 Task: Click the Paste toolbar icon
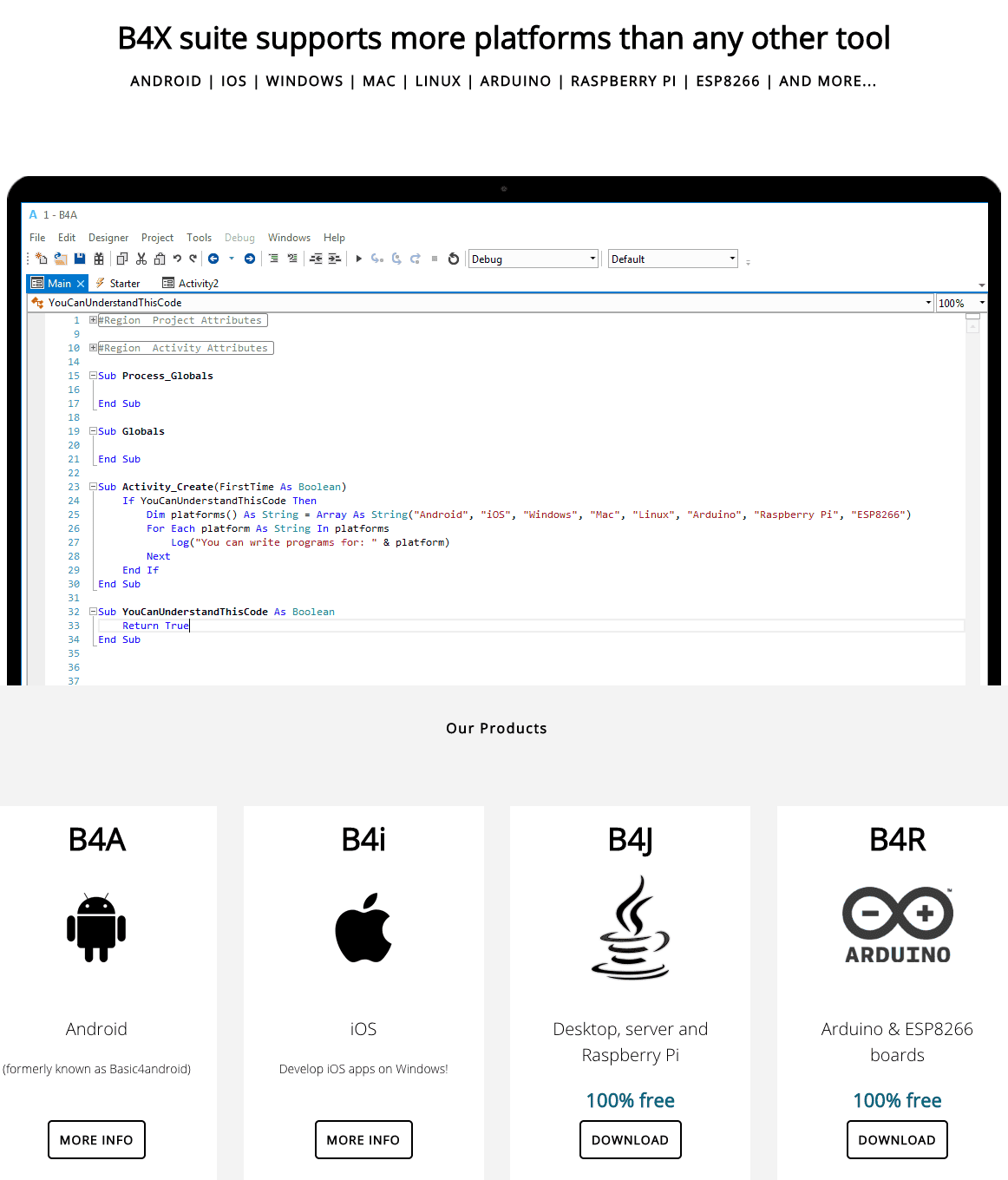coord(160,259)
